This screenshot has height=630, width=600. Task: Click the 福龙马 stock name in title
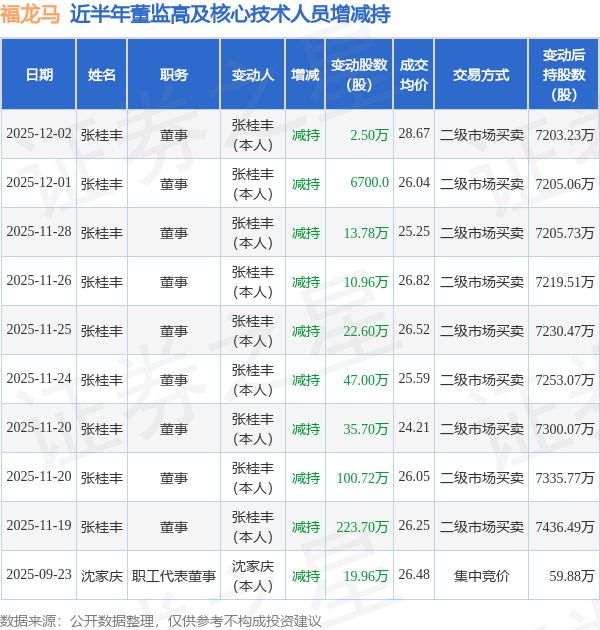(x=30, y=14)
